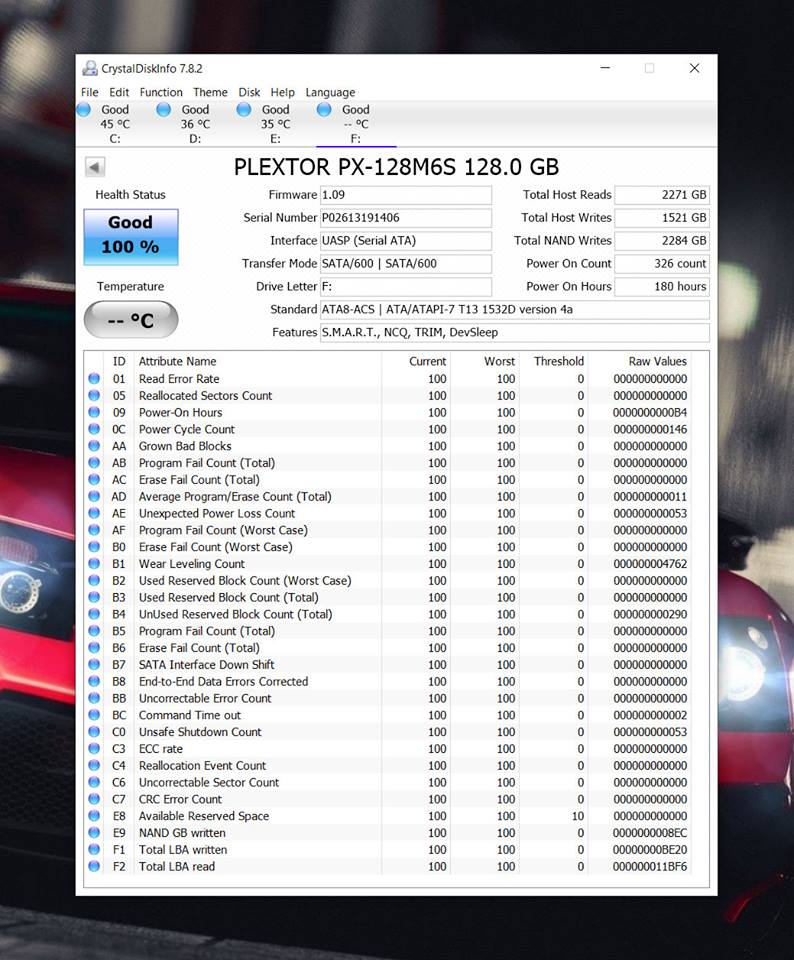794x960 pixels.
Task: Open the Language menu
Action: [x=330, y=92]
